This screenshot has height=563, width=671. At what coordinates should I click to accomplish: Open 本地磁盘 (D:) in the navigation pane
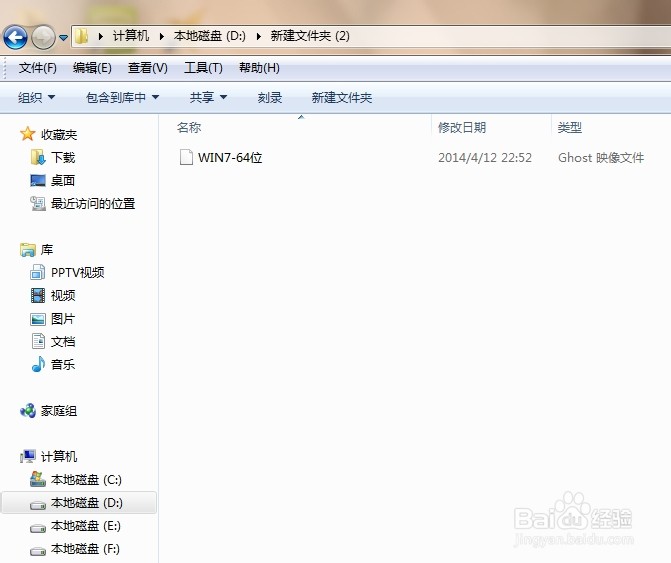[87, 503]
